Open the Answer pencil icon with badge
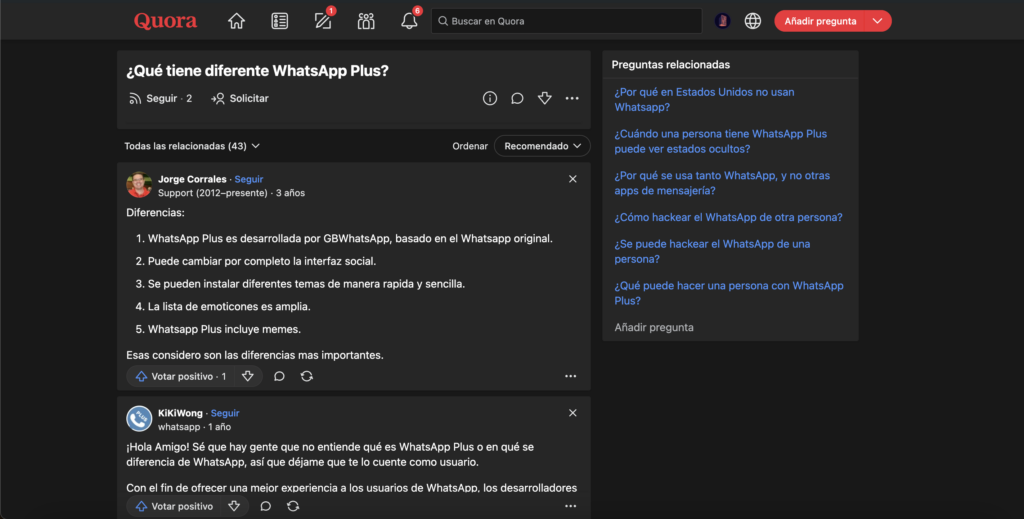The image size is (1024, 519). [x=323, y=21]
